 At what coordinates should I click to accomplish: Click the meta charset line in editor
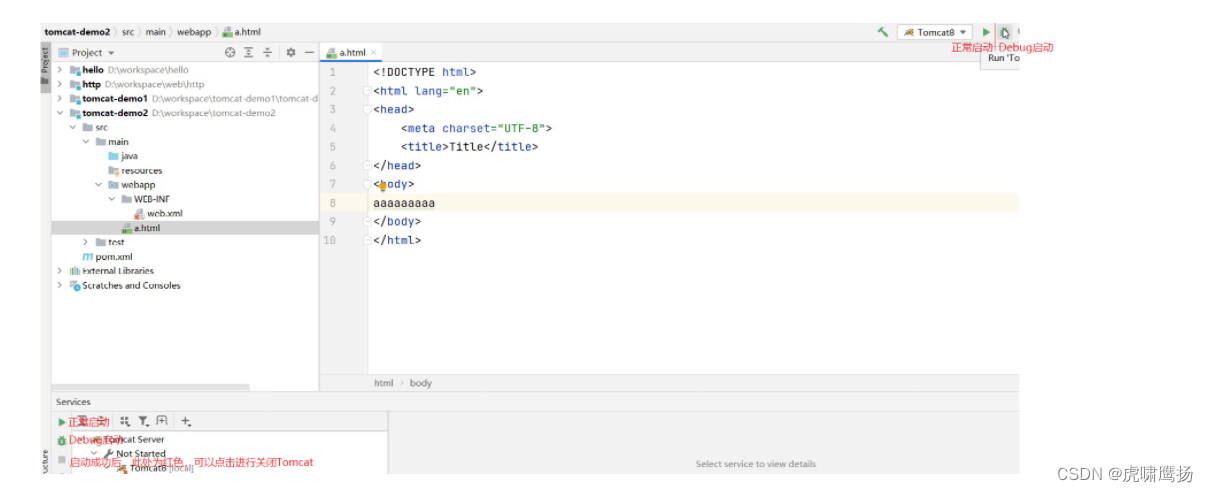point(476,128)
